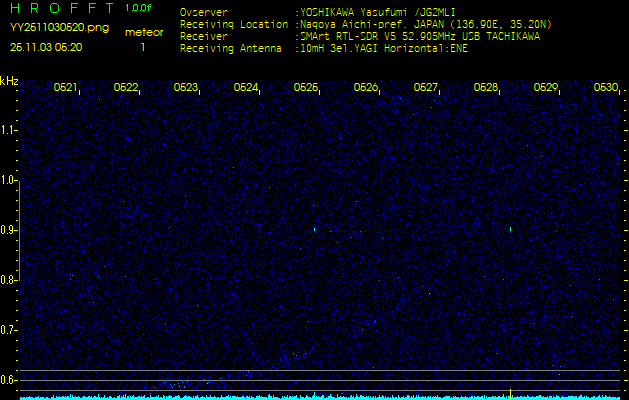
Task: Click the kHz axis unit label
Action: coord(9,81)
